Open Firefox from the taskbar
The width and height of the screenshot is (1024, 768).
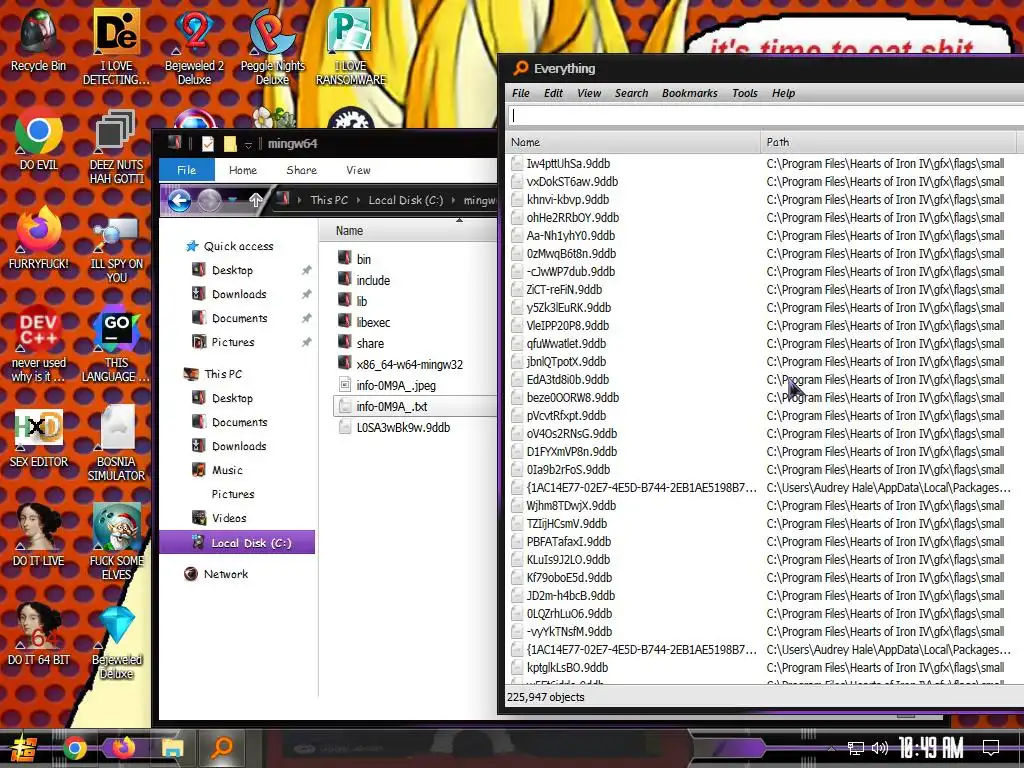point(123,748)
